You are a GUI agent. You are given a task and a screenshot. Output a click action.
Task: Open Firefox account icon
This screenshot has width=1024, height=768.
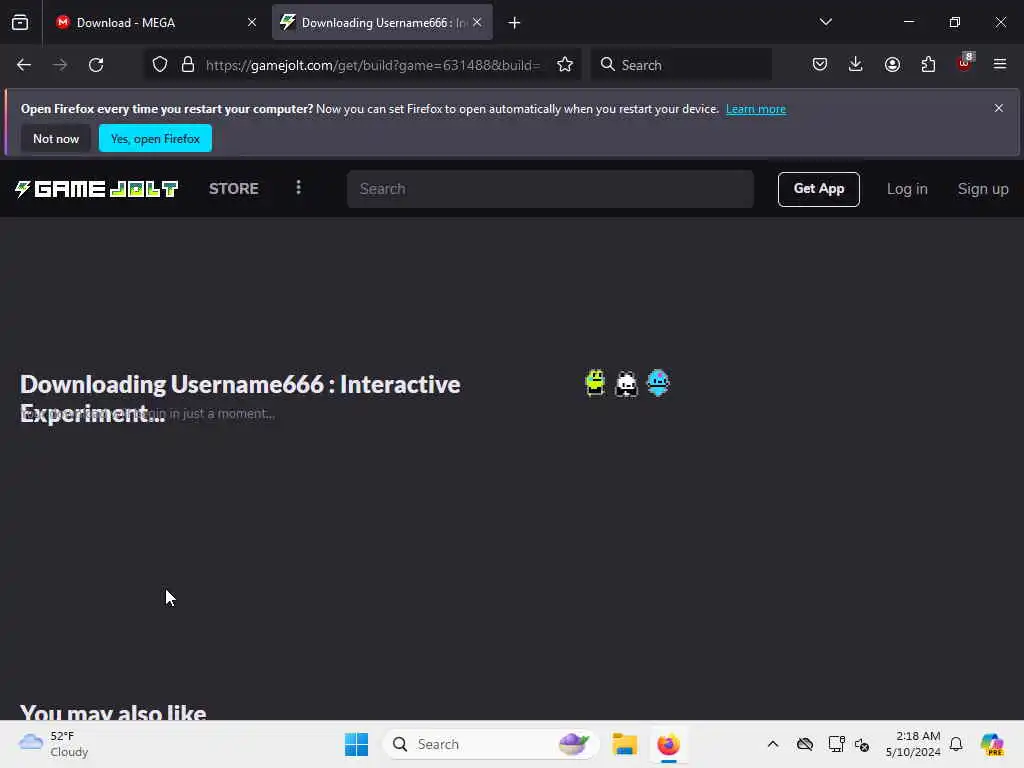(892, 64)
